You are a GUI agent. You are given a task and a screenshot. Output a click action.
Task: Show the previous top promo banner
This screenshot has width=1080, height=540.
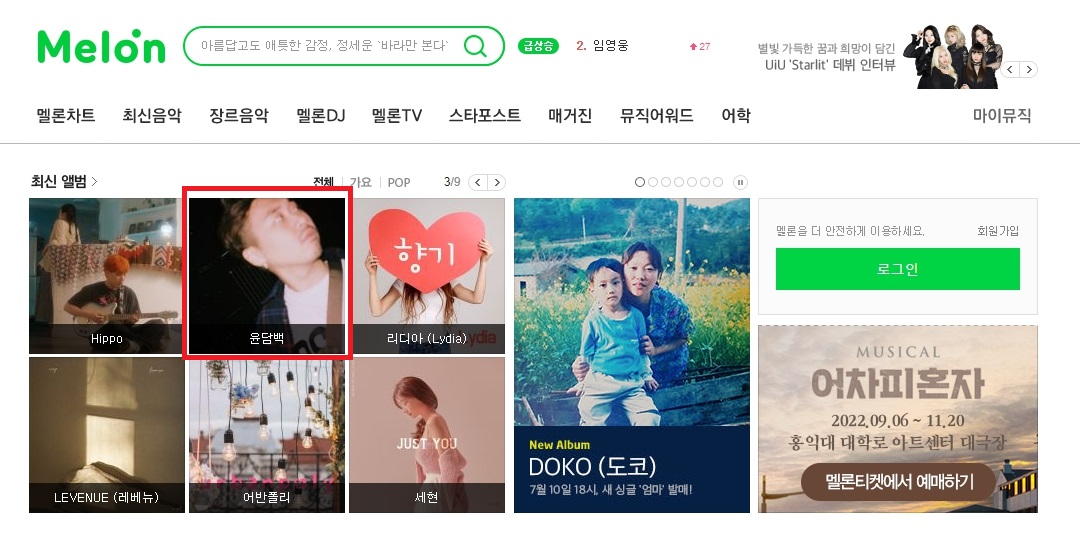[1010, 70]
